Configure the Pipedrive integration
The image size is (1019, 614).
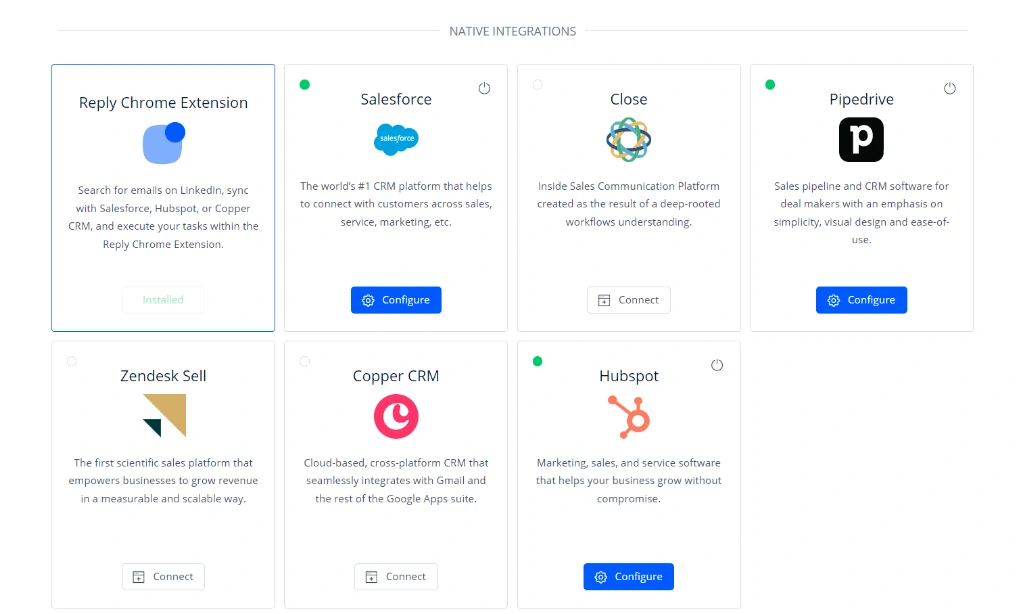click(861, 300)
